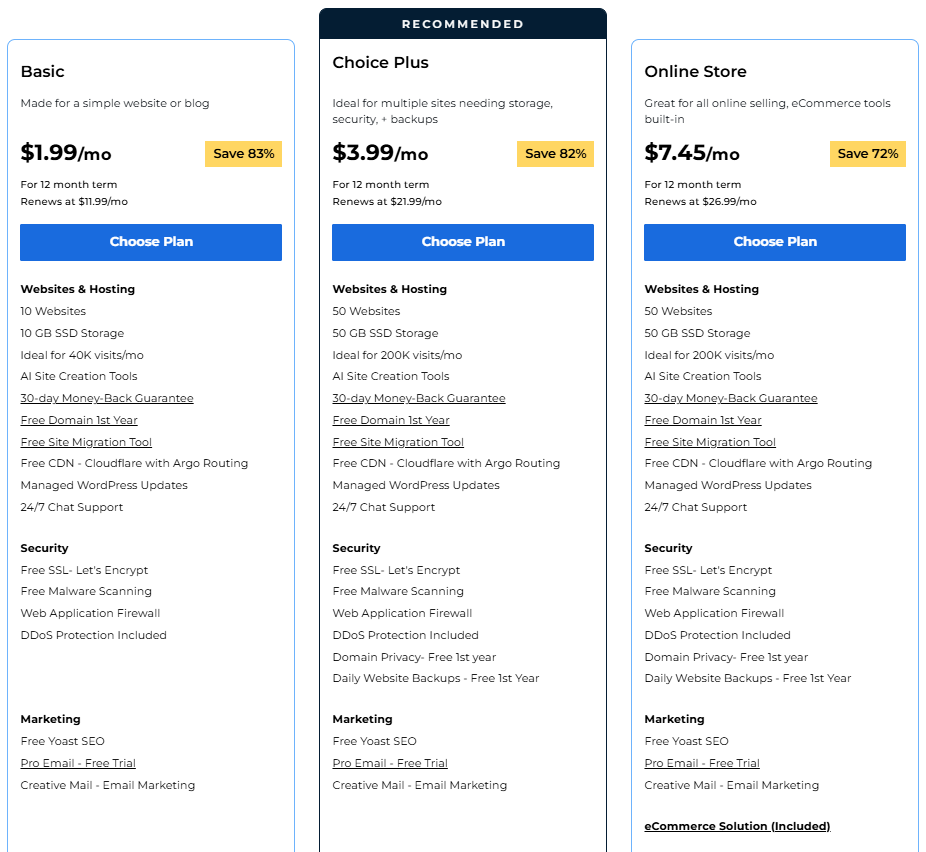The height and width of the screenshot is (852, 926).
Task: Click Pro Email - Free Trial in Choice Plus
Action: coord(390,763)
